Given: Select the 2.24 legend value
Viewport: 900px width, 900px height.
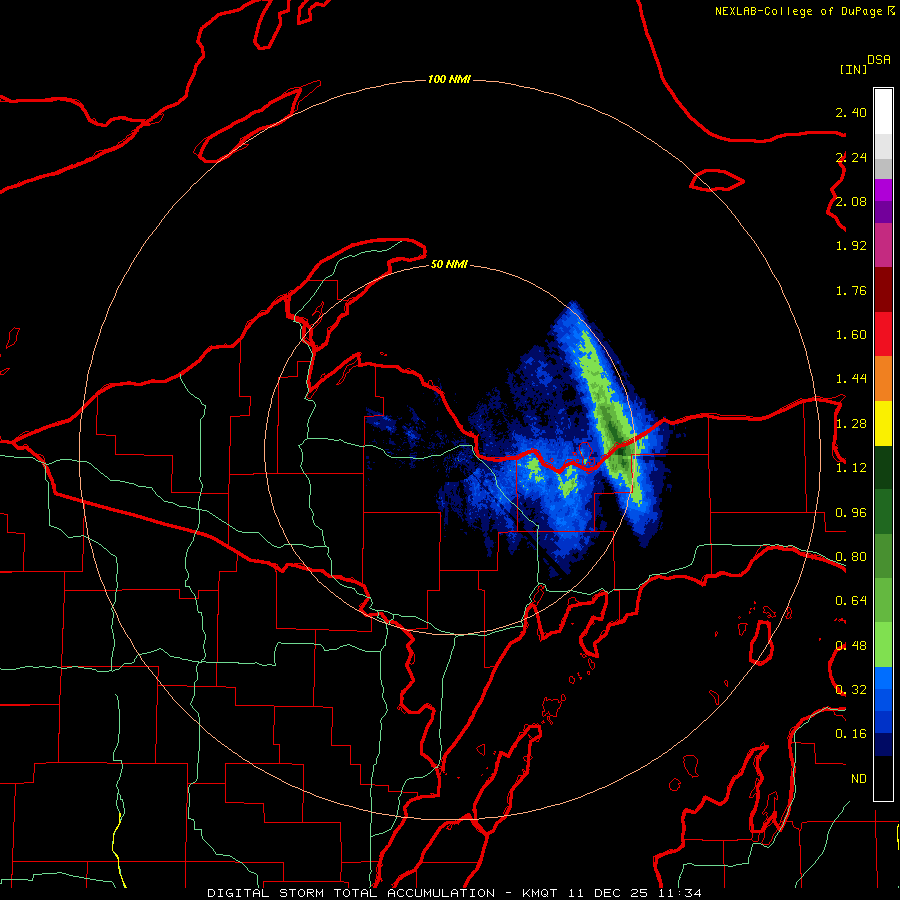Looking at the screenshot, I should click(851, 157).
